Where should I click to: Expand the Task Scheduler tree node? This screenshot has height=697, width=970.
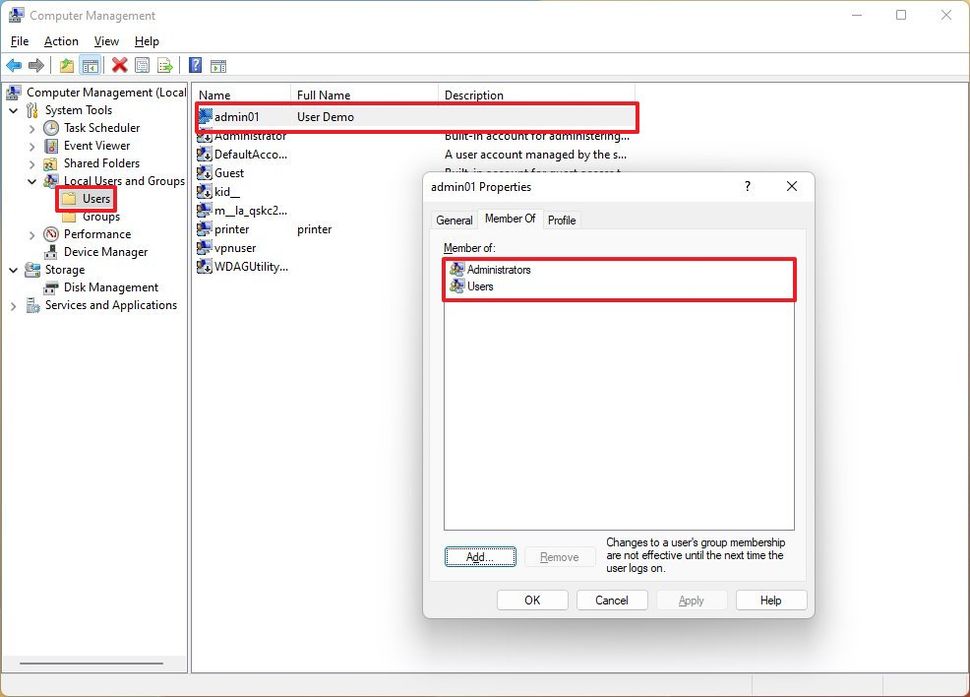pyautogui.click(x=31, y=127)
